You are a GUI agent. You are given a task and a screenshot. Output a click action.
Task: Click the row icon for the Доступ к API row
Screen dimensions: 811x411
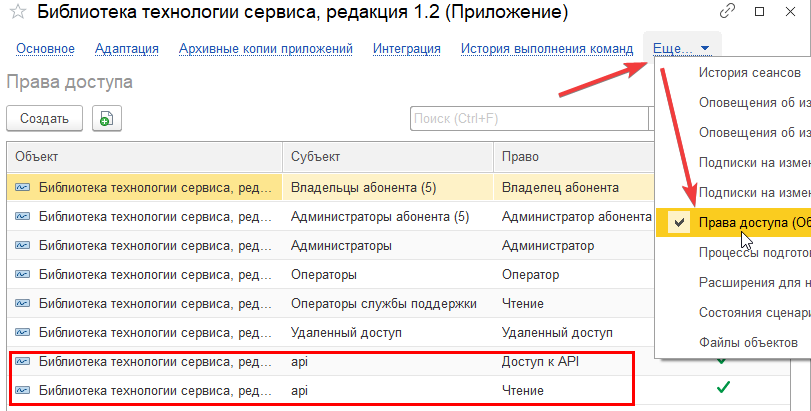point(22,361)
